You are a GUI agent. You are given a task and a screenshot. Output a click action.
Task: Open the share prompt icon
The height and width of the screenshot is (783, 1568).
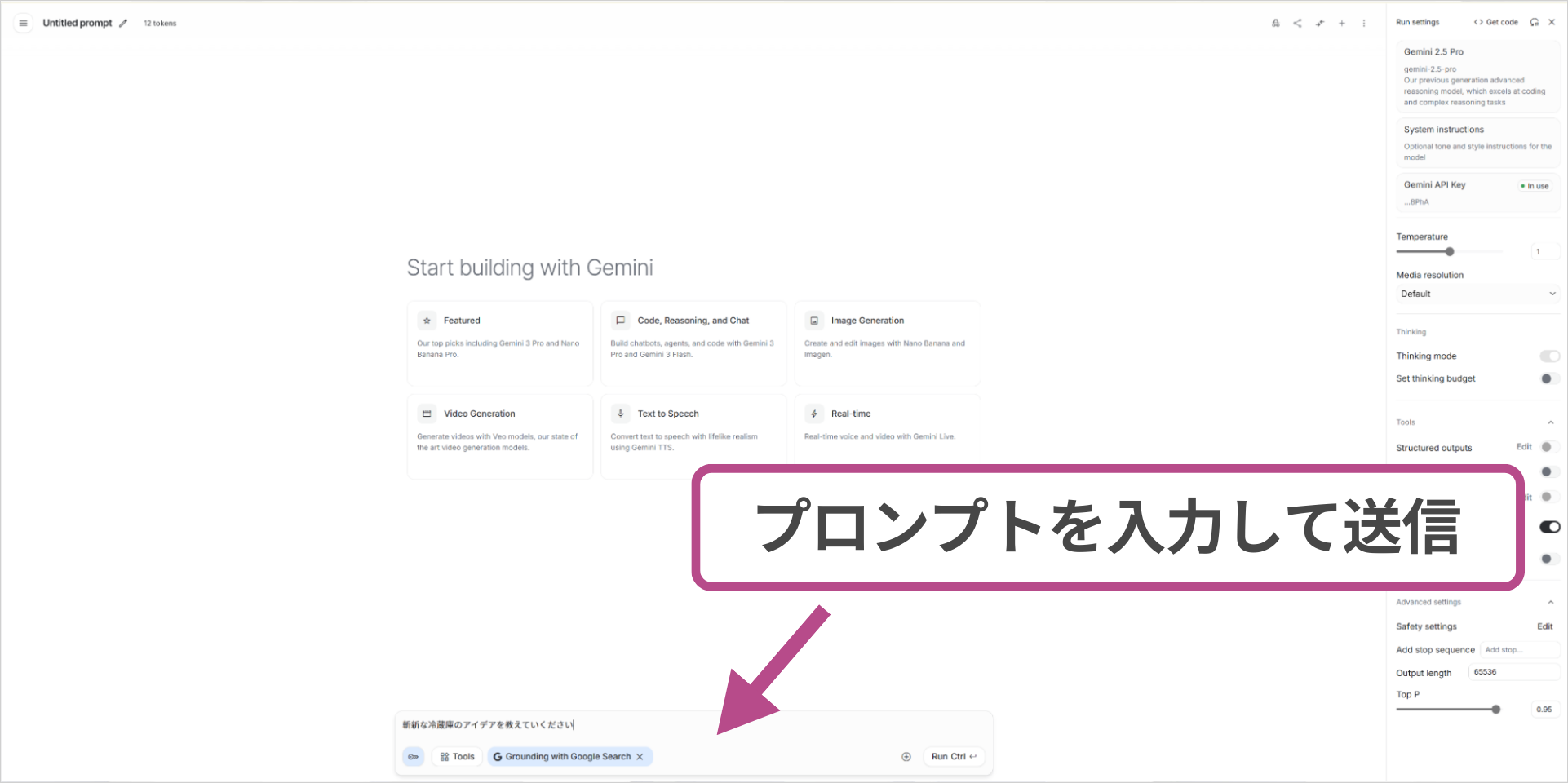pos(1297,23)
